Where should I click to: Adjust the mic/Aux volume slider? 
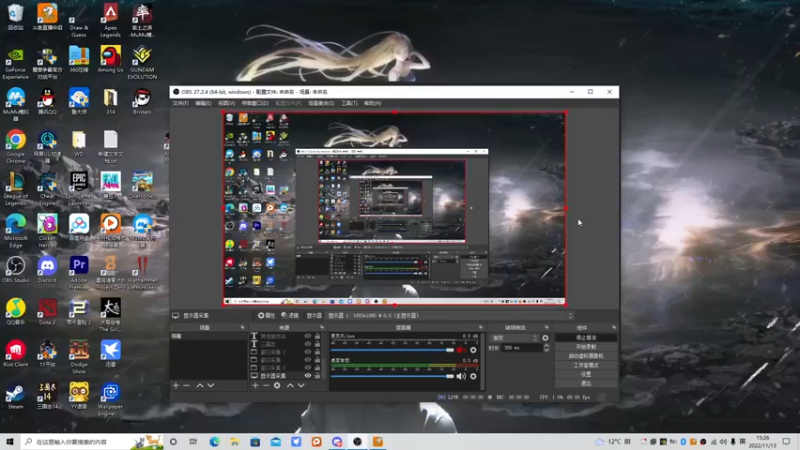(x=392, y=350)
